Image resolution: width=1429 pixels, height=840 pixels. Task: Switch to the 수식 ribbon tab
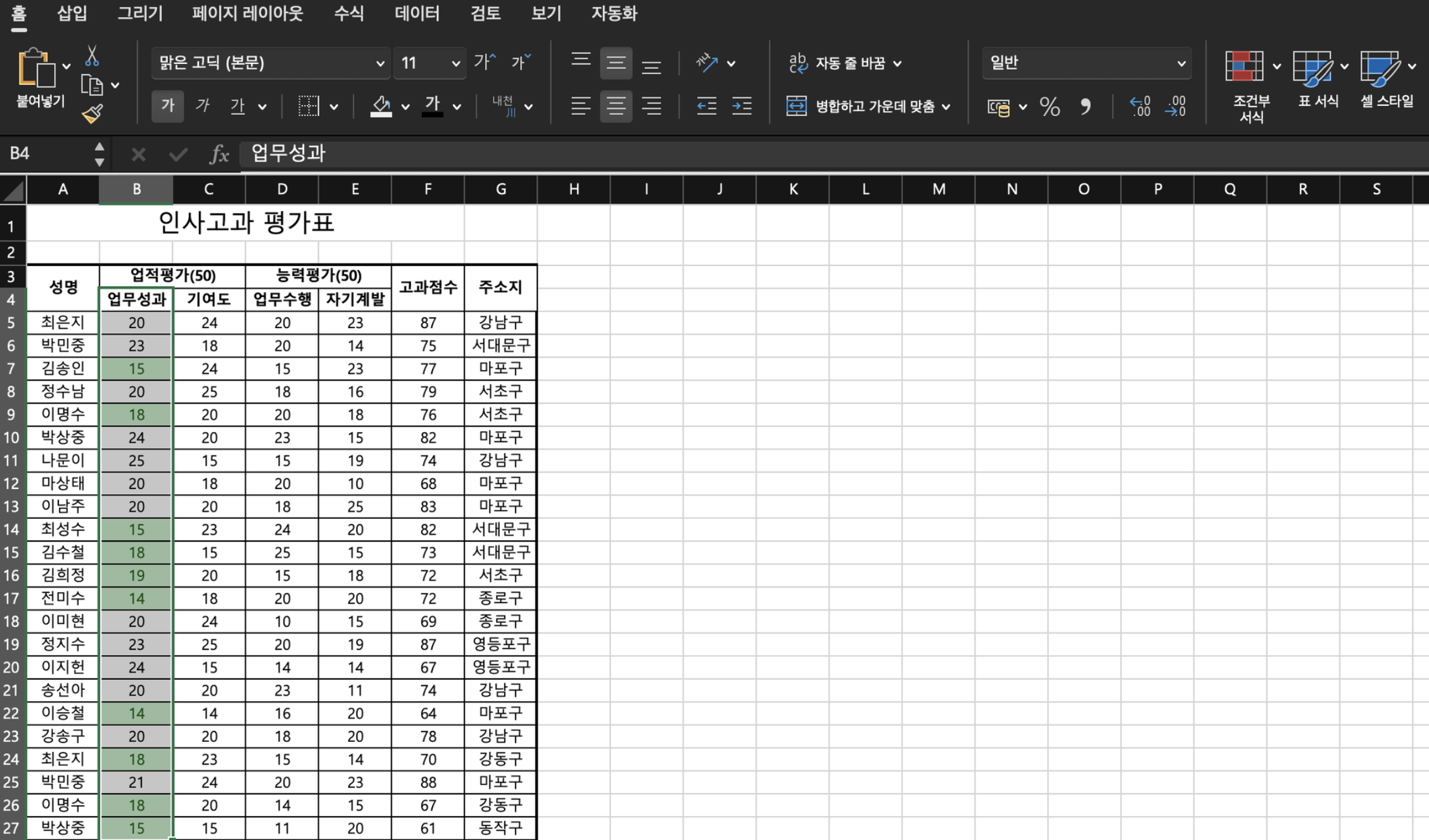[x=348, y=13]
